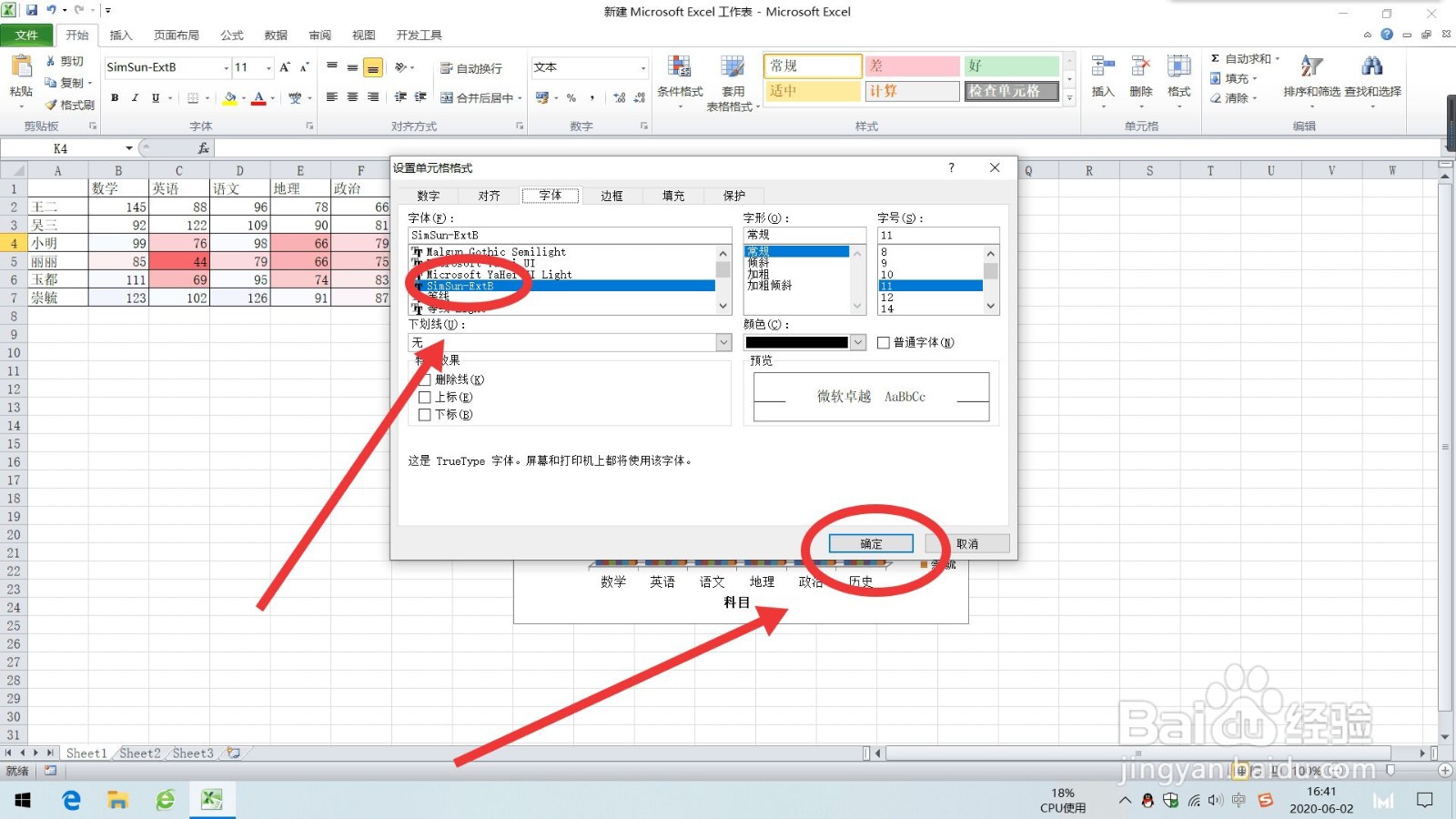Click the decrease indent icon

400,97
